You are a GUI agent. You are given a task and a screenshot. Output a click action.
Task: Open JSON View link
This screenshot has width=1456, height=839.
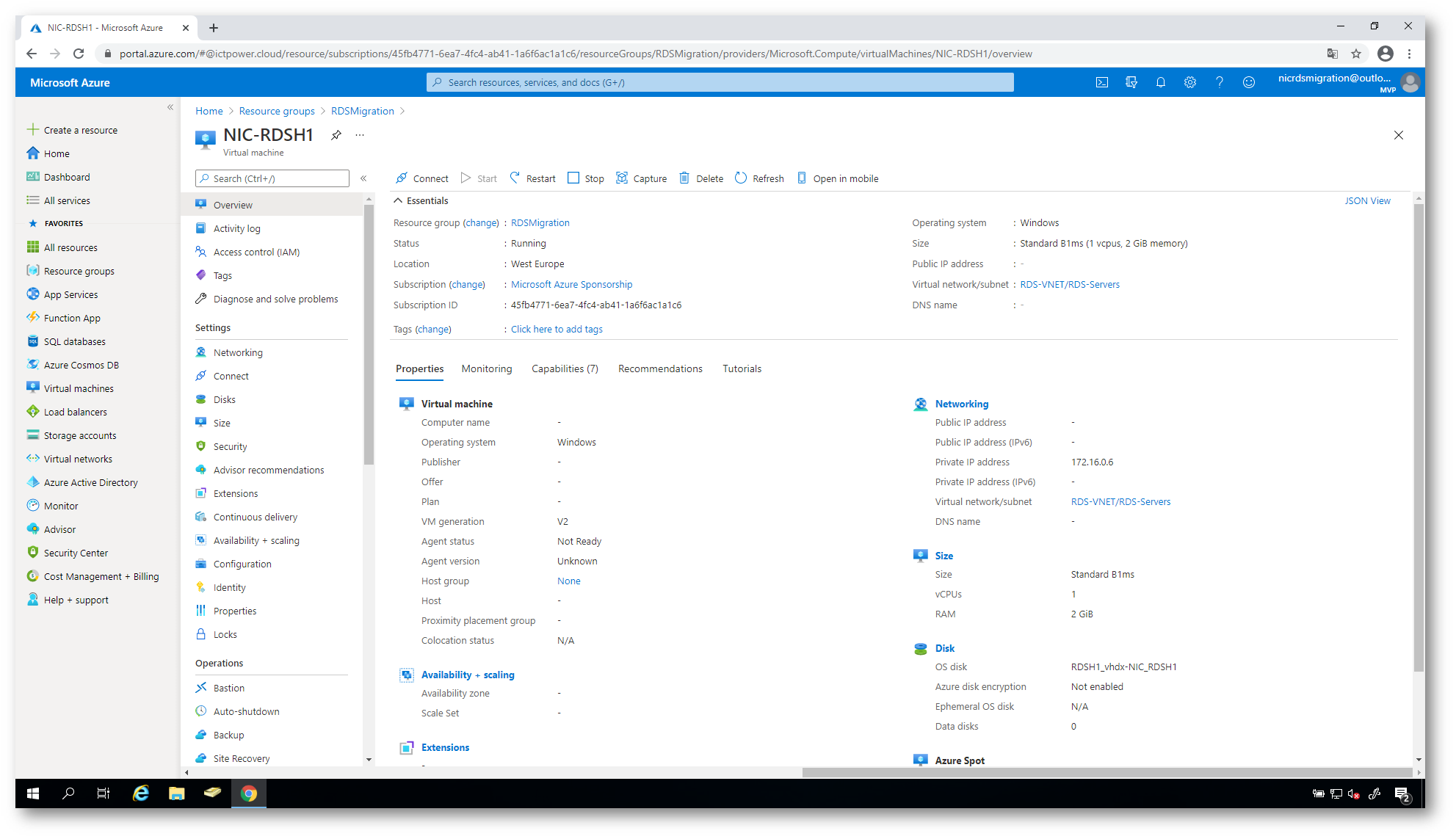point(1367,200)
